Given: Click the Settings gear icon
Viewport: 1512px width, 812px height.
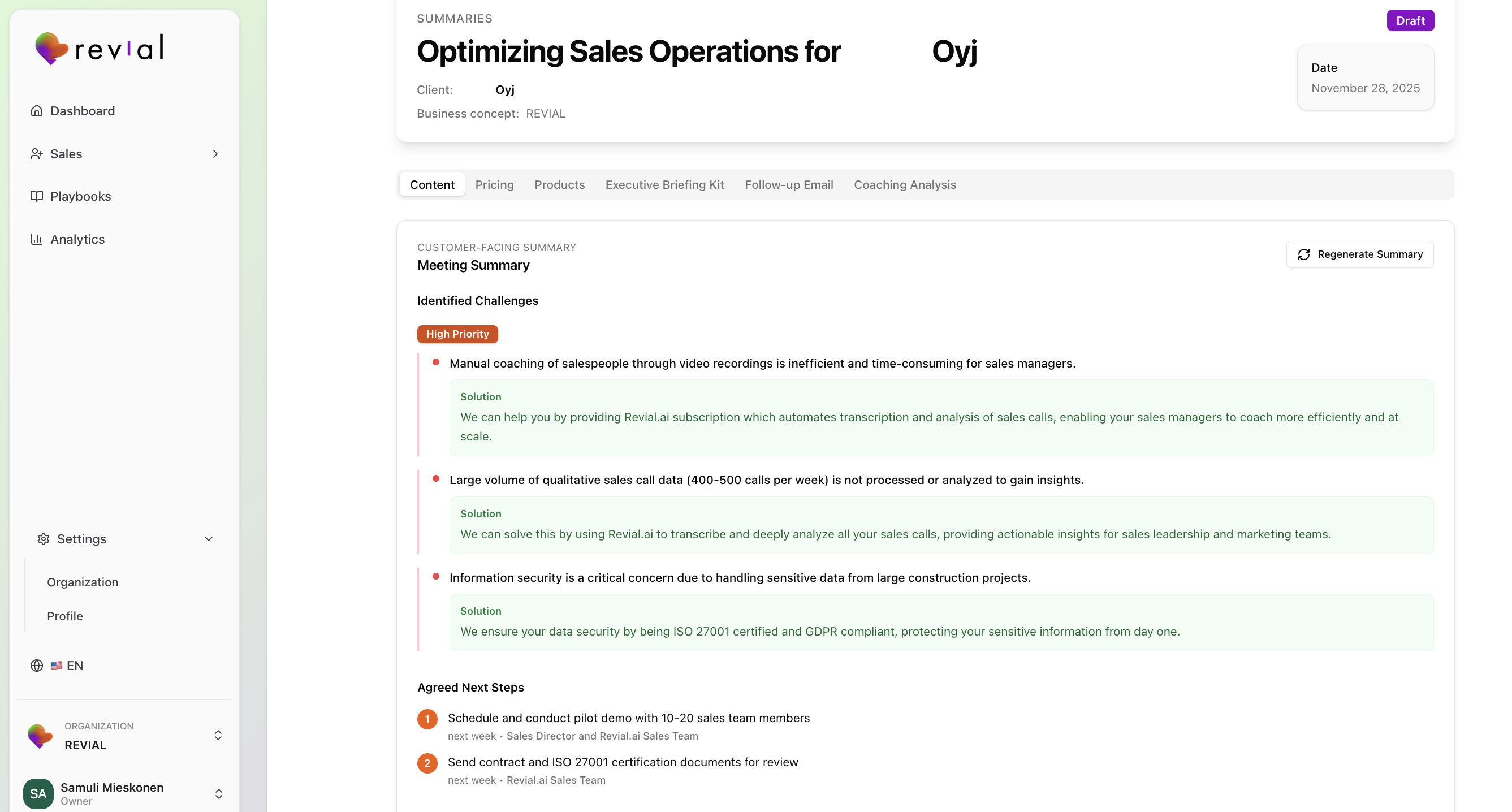Looking at the screenshot, I should click(x=44, y=538).
